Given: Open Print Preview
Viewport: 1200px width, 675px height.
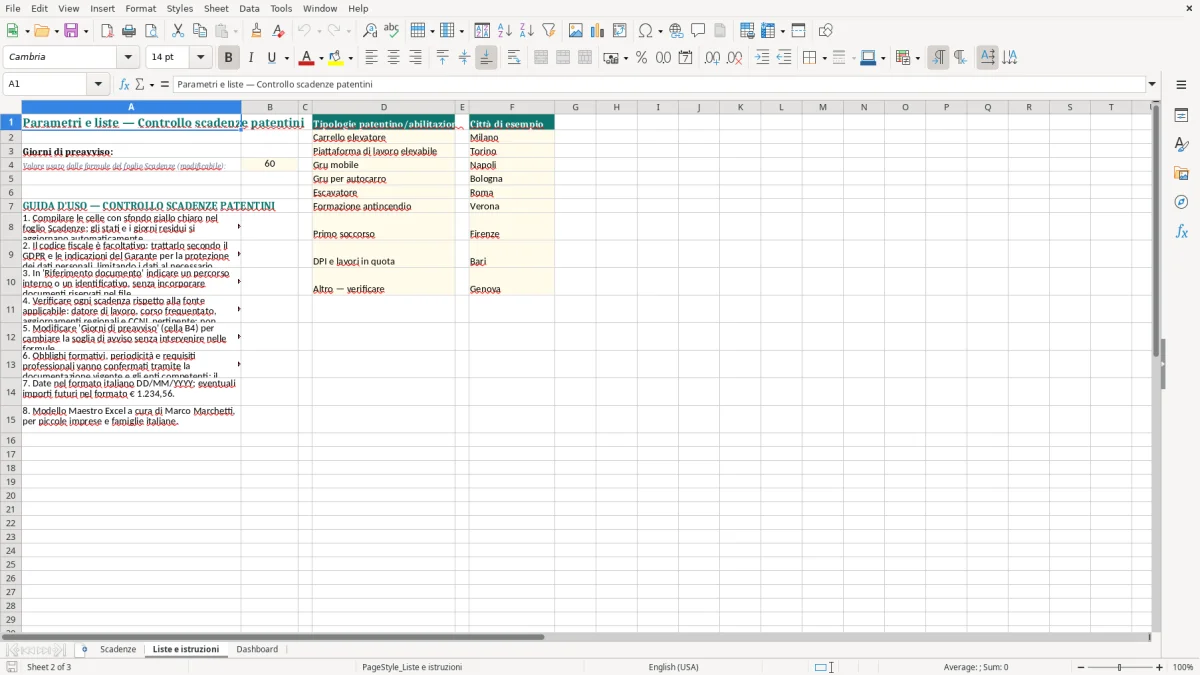Looking at the screenshot, I should click(151, 31).
